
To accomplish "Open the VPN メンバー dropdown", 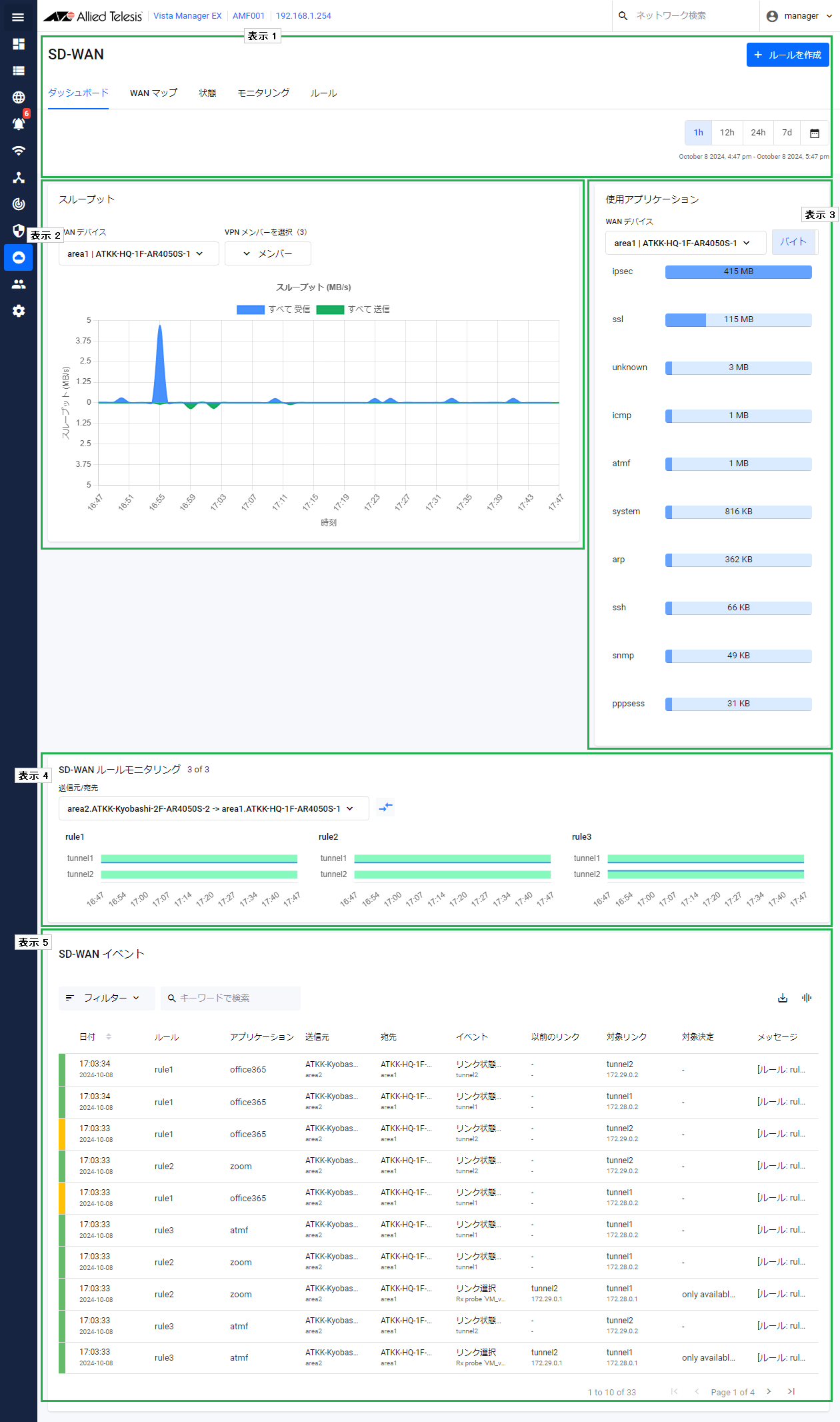I will click(267, 253).
